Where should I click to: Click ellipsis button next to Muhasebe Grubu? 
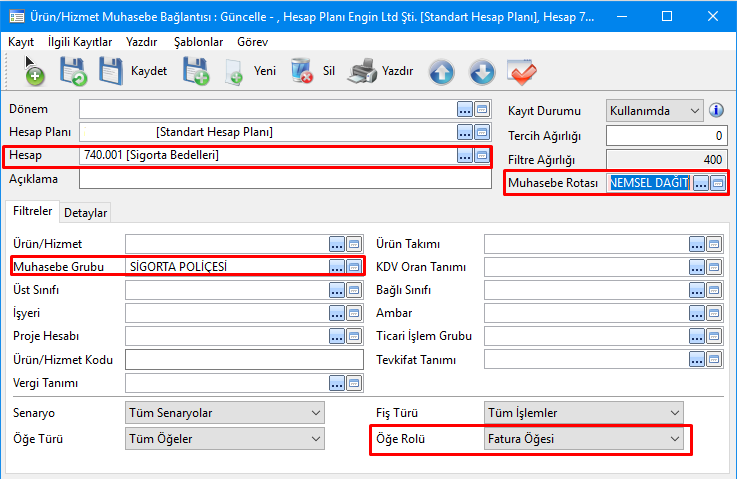(x=336, y=266)
